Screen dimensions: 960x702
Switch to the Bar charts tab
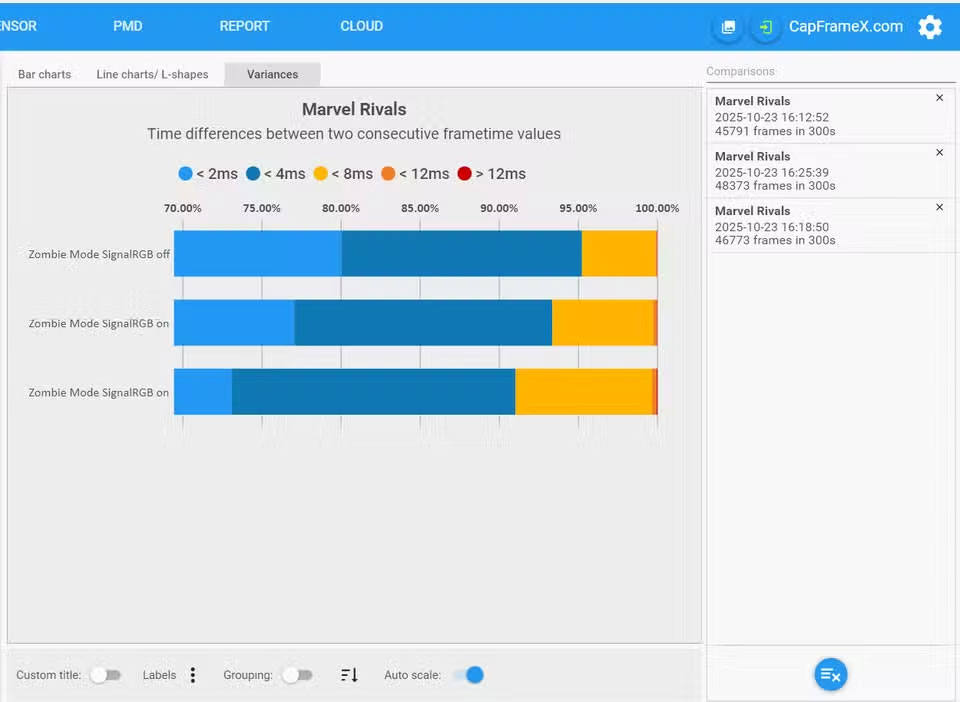(x=45, y=74)
